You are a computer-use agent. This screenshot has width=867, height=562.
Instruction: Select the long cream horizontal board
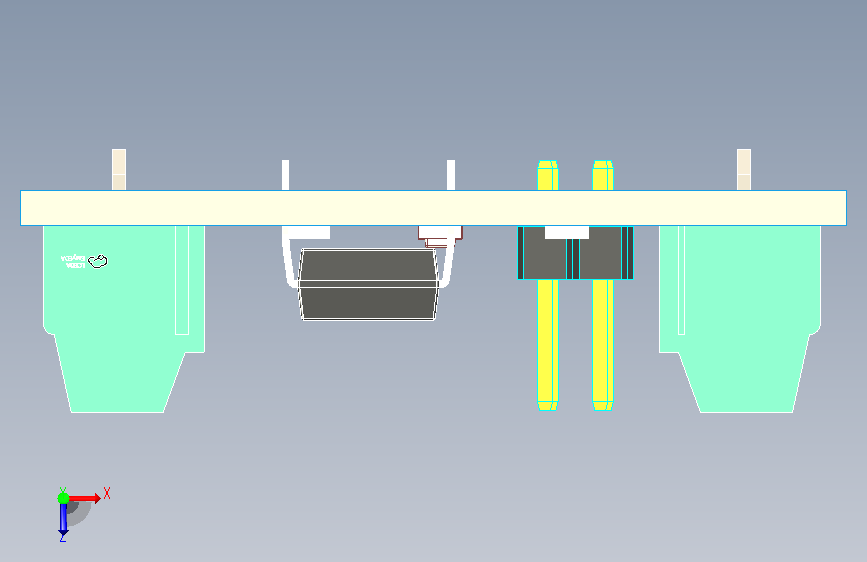(x=434, y=208)
